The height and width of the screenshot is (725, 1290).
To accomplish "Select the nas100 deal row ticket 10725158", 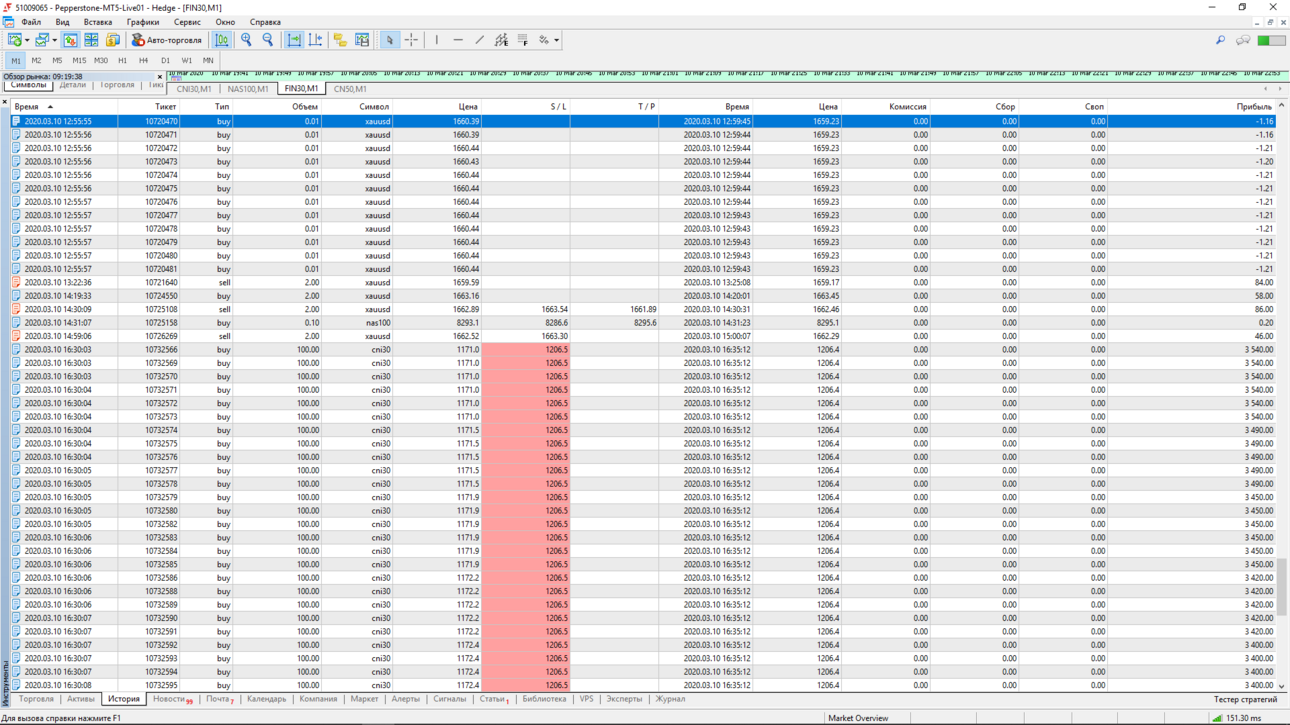I will pyautogui.click(x=643, y=323).
